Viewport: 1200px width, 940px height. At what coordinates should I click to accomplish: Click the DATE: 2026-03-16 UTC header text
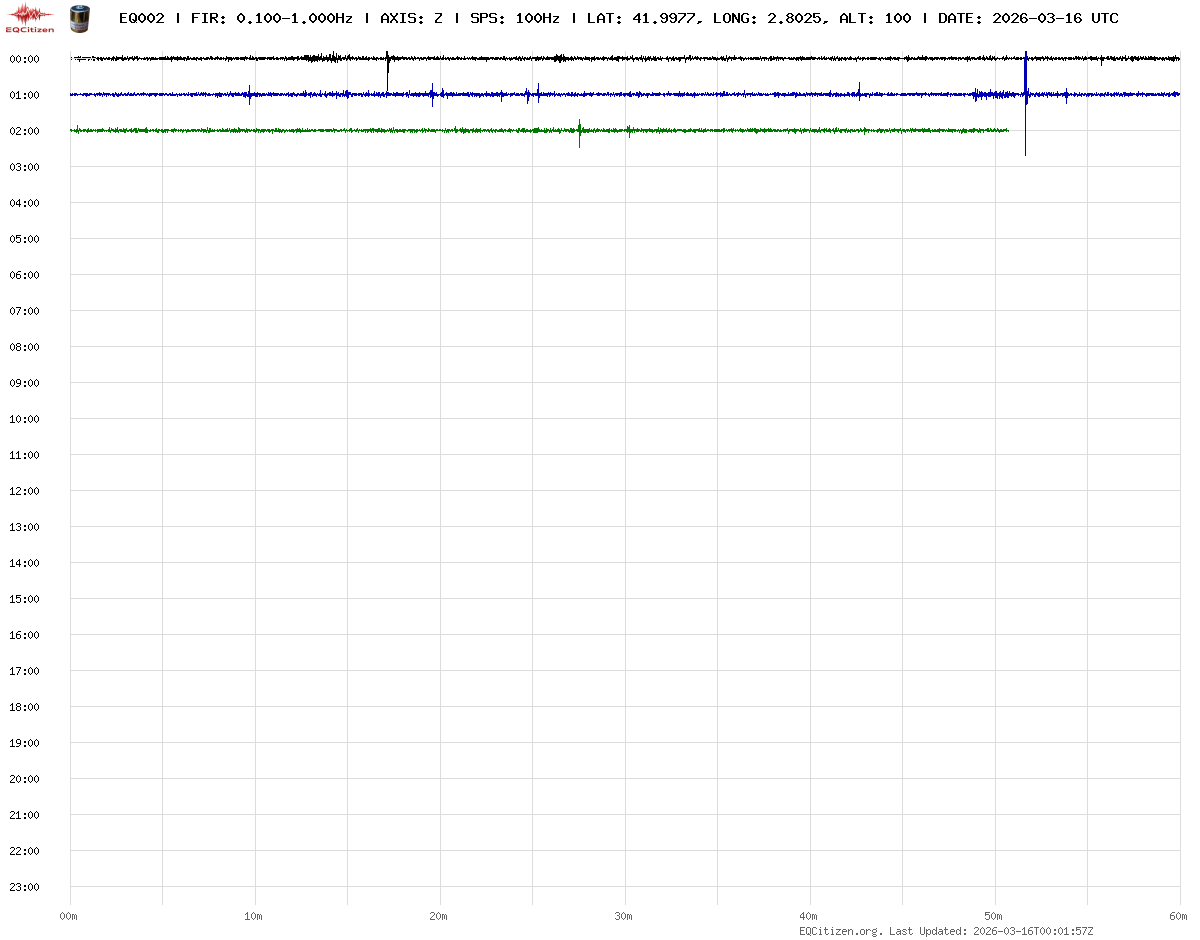[1028, 18]
